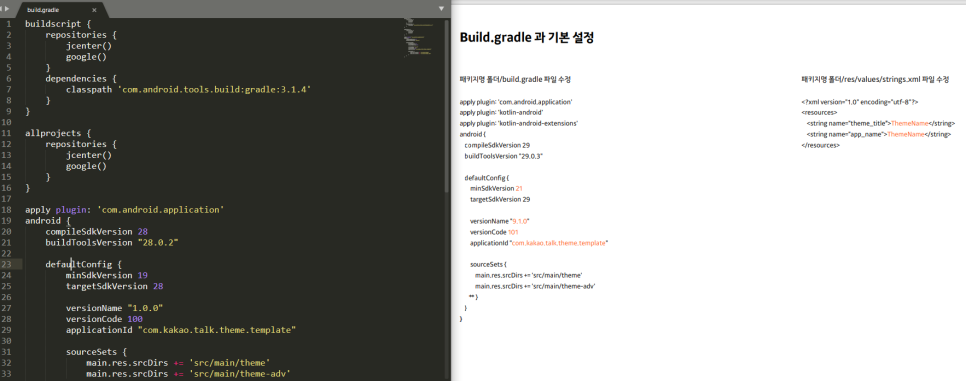Screen dimensions: 966x381
Task: Click the closing '</resources>' tag
Action: pos(820,145)
